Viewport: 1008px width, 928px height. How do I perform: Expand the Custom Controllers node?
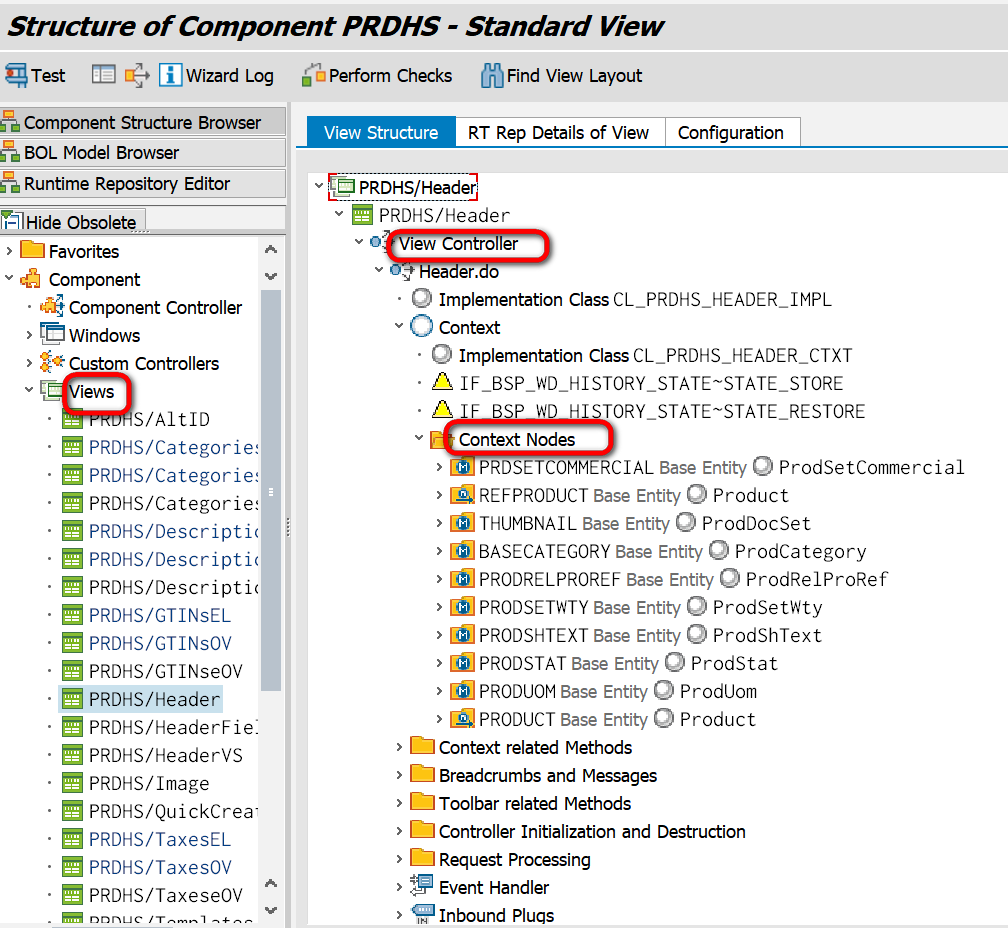tap(29, 362)
